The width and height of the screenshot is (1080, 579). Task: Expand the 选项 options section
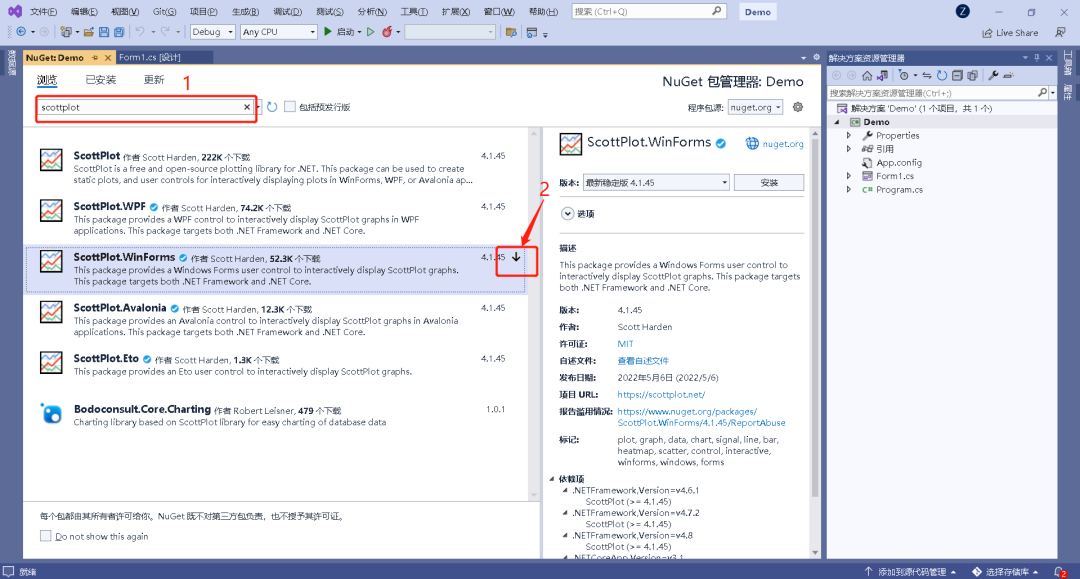(568, 213)
